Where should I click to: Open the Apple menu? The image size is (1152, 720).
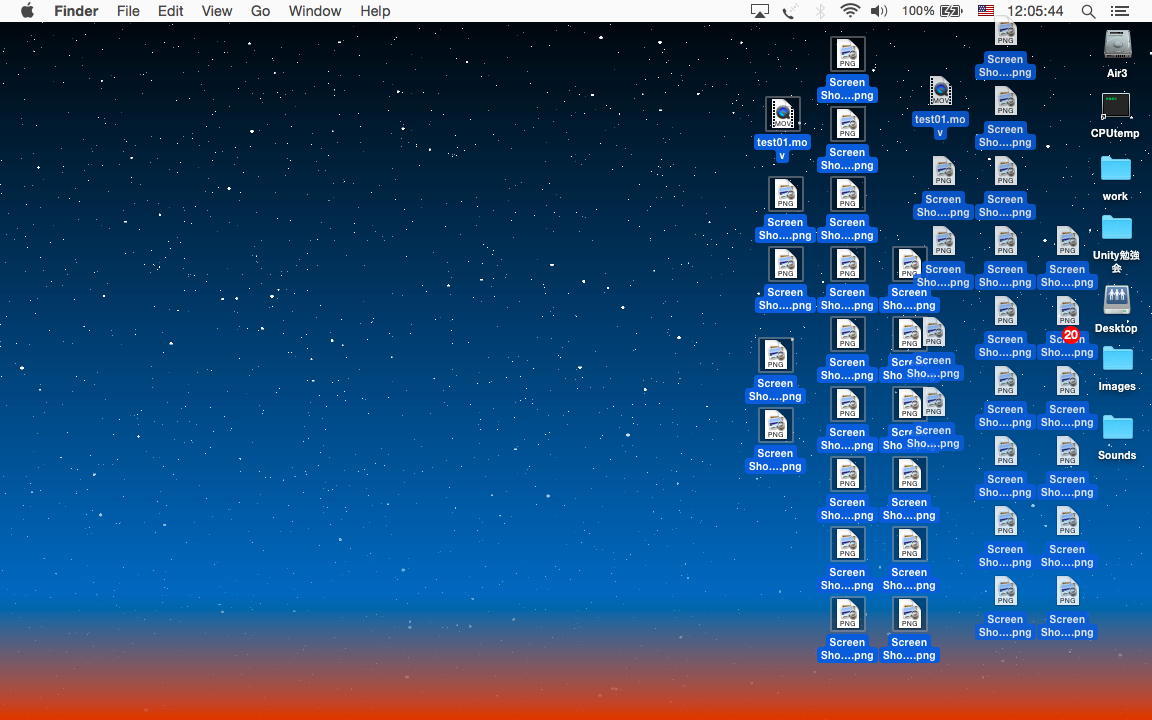(27, 11)
